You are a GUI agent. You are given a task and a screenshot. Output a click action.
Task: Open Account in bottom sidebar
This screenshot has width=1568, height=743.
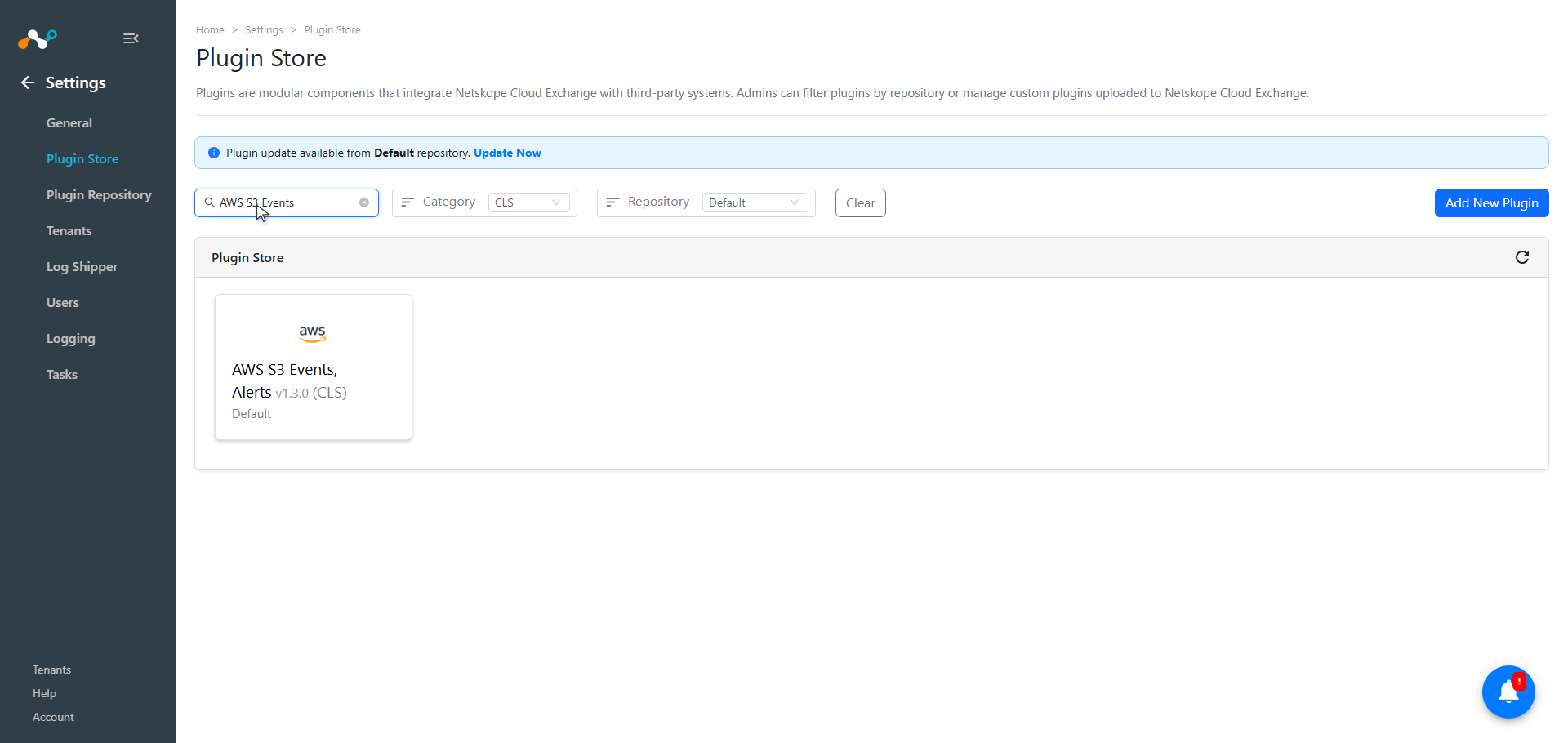54,717
